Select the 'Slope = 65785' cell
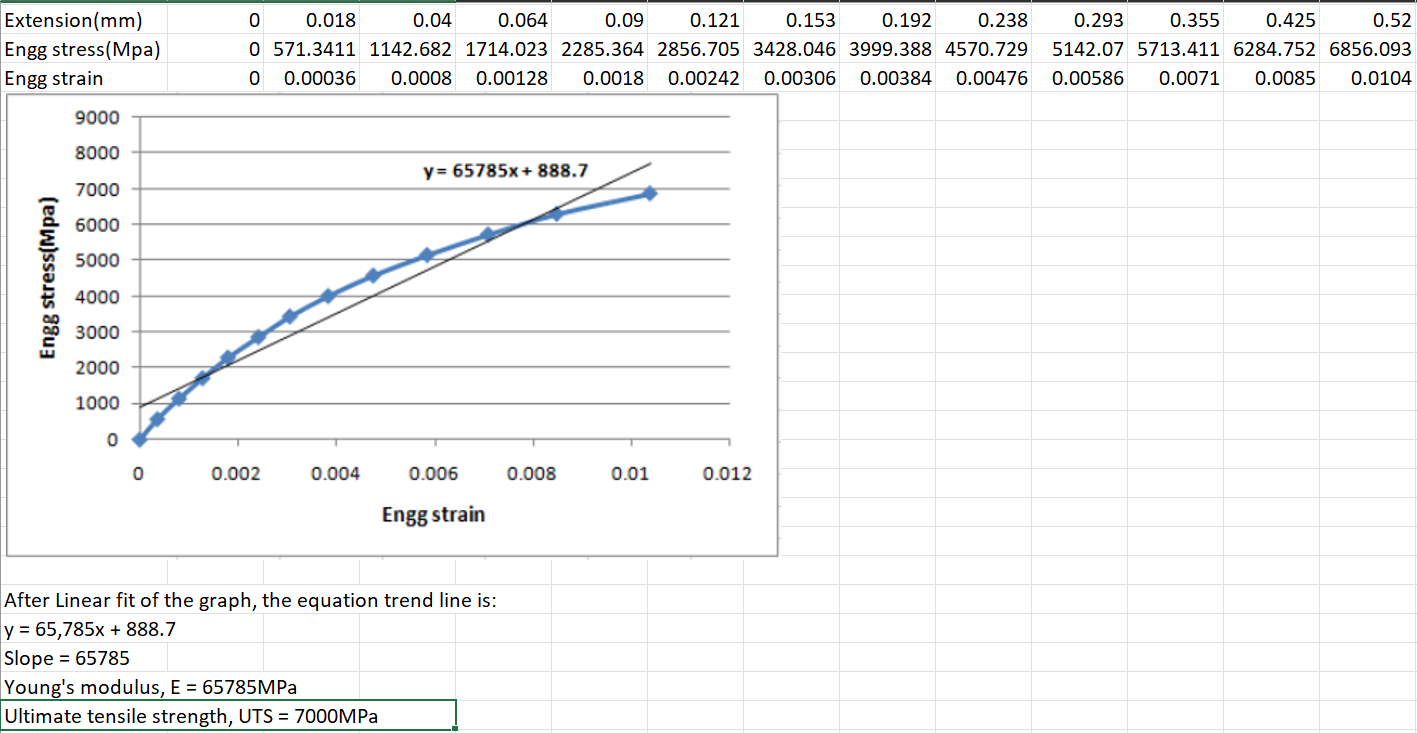1417x733 pixels. pyautogui.click(x=67, y=659)
